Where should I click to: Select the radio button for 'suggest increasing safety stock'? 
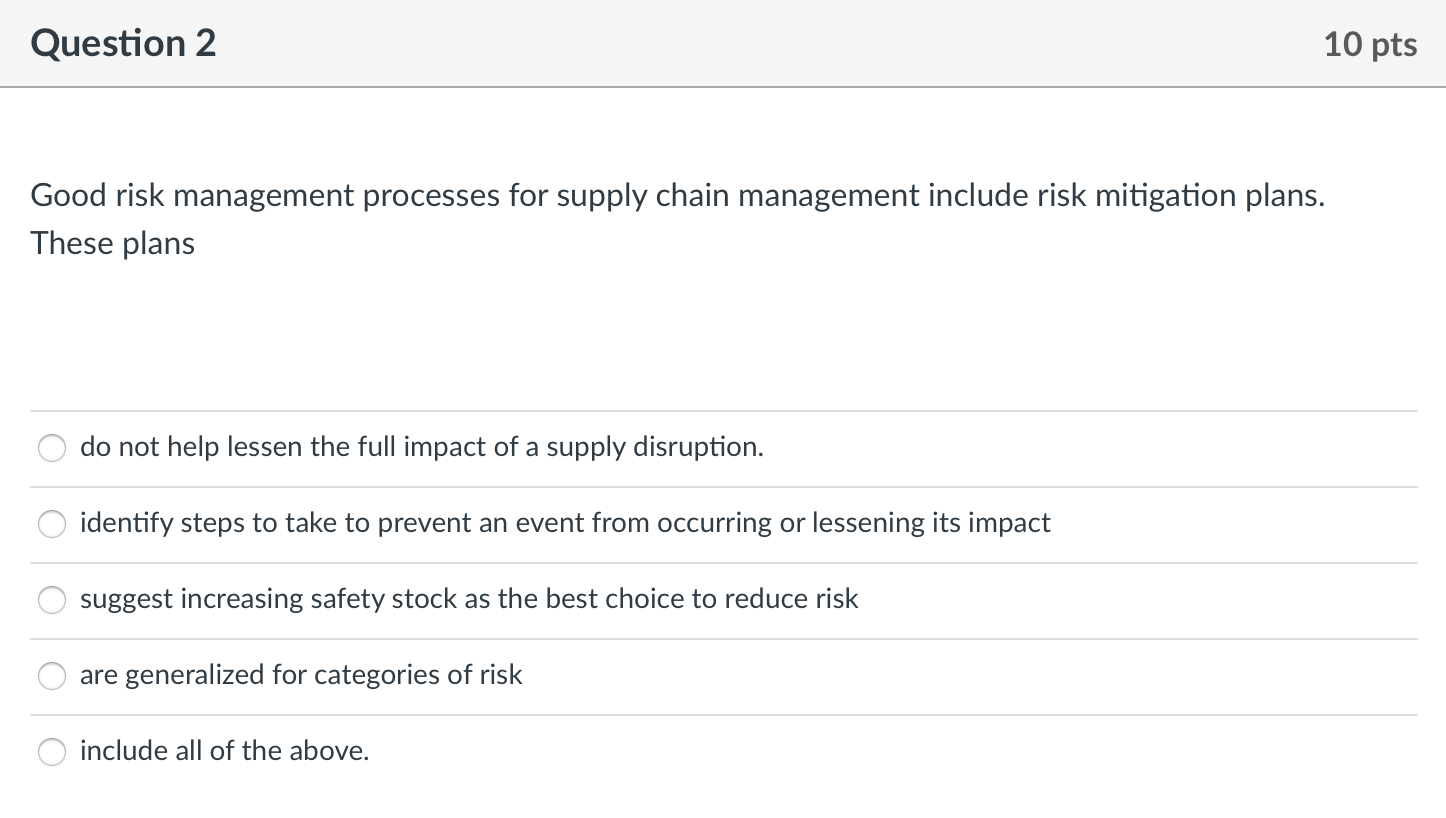pyautogui.click(x=52, y=600)
